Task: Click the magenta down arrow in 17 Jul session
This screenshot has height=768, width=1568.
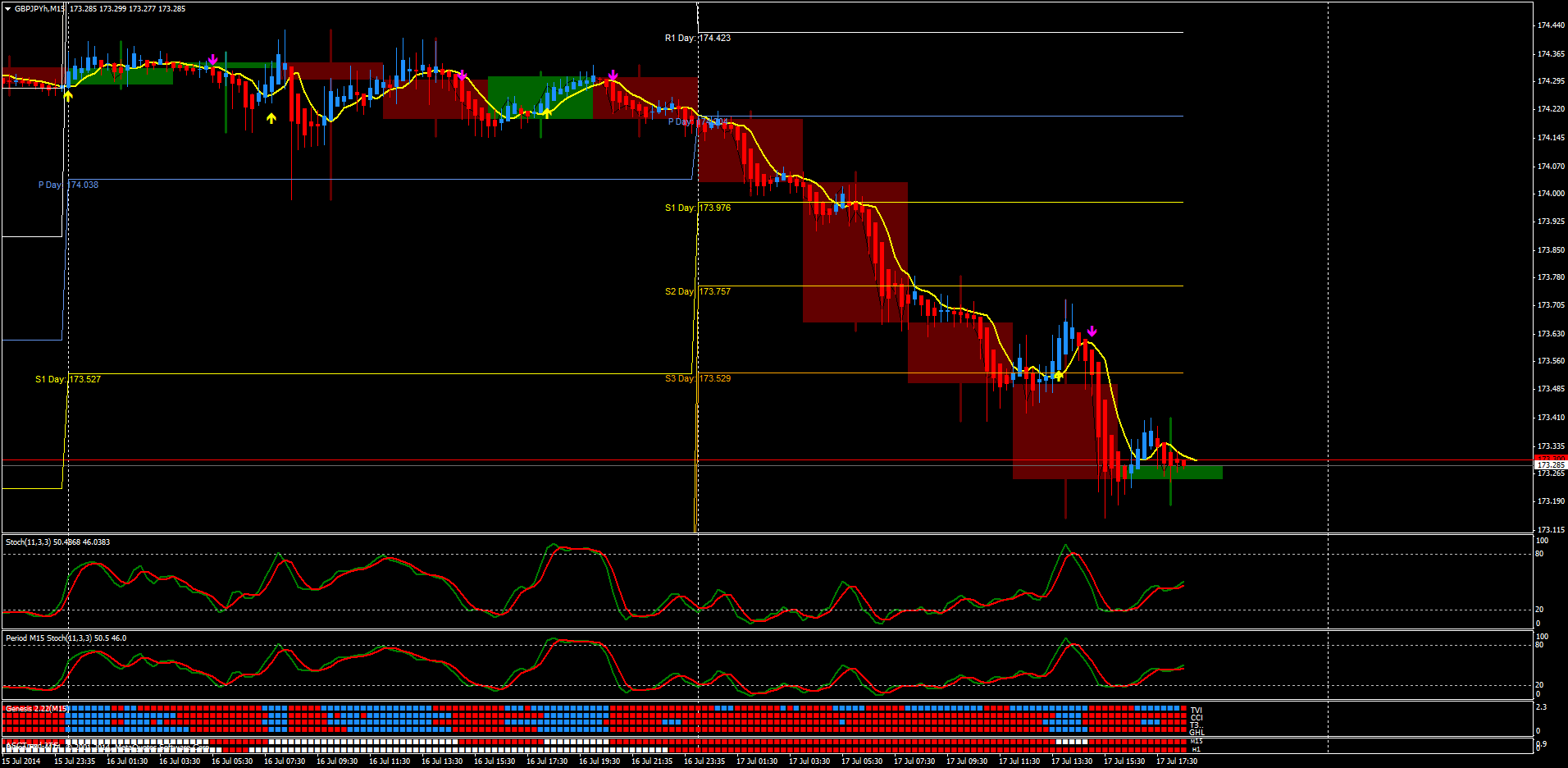Action: click(1092, 331)
